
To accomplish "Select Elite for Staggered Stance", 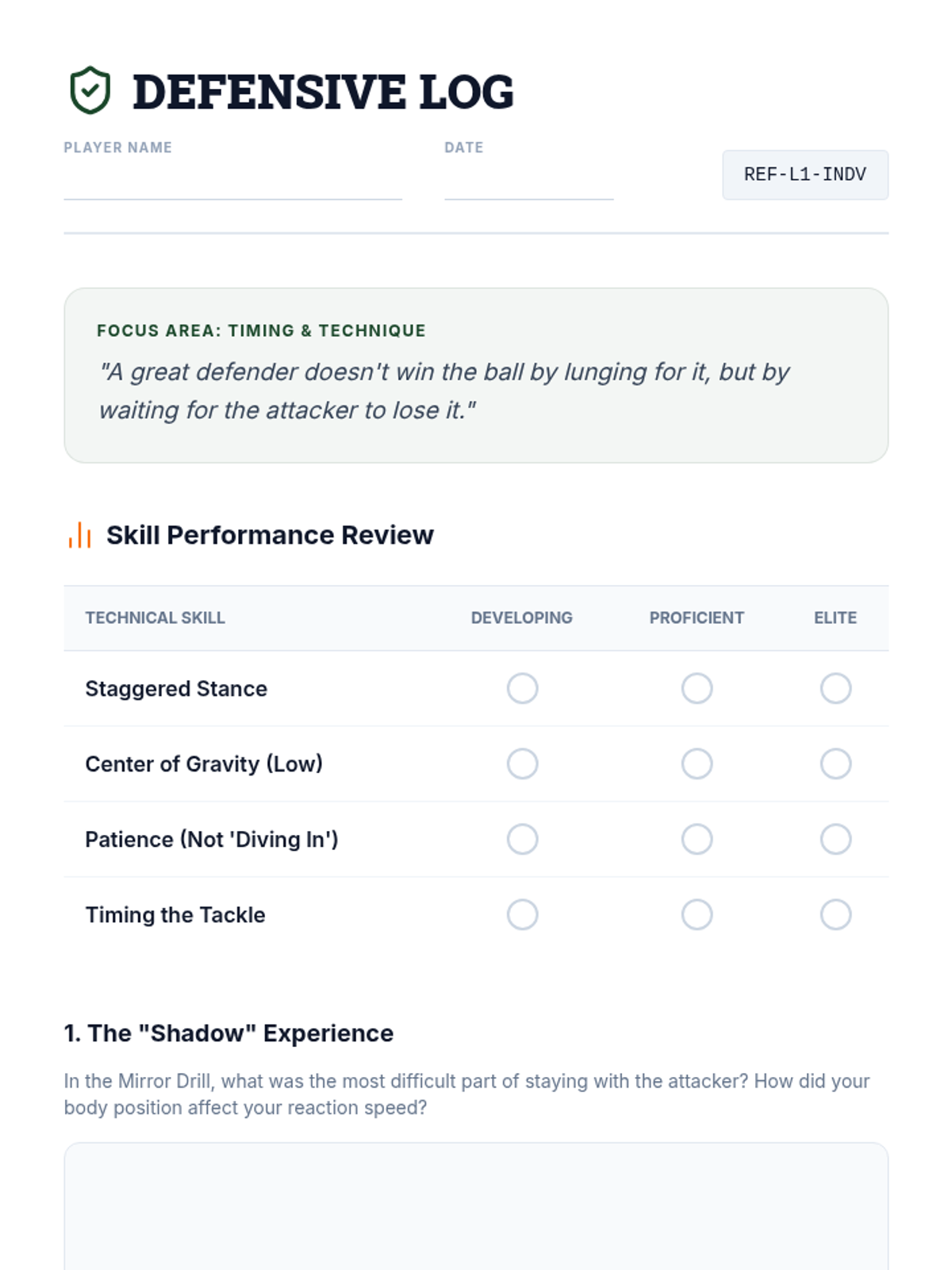I will [835, 688].
